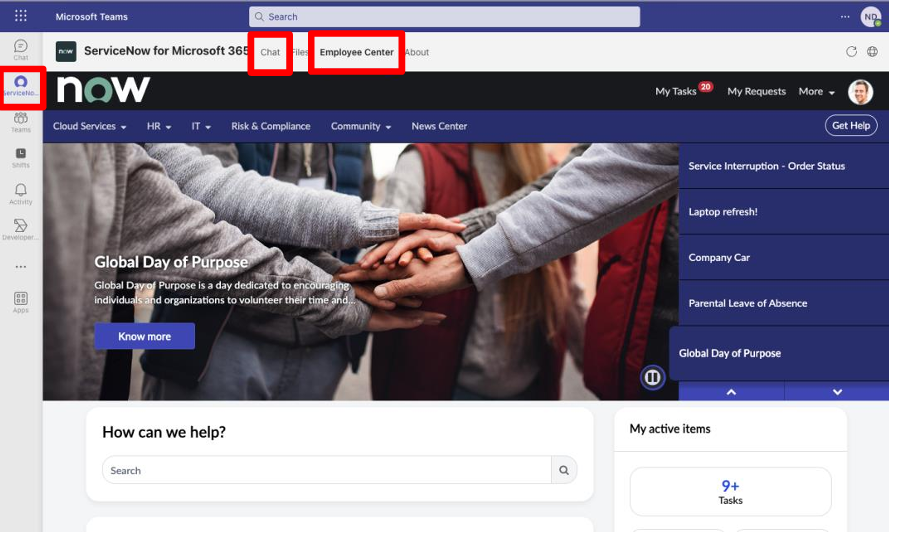
Task: Select the ServiceNow app in sidebar
Action: click(21, 86)
